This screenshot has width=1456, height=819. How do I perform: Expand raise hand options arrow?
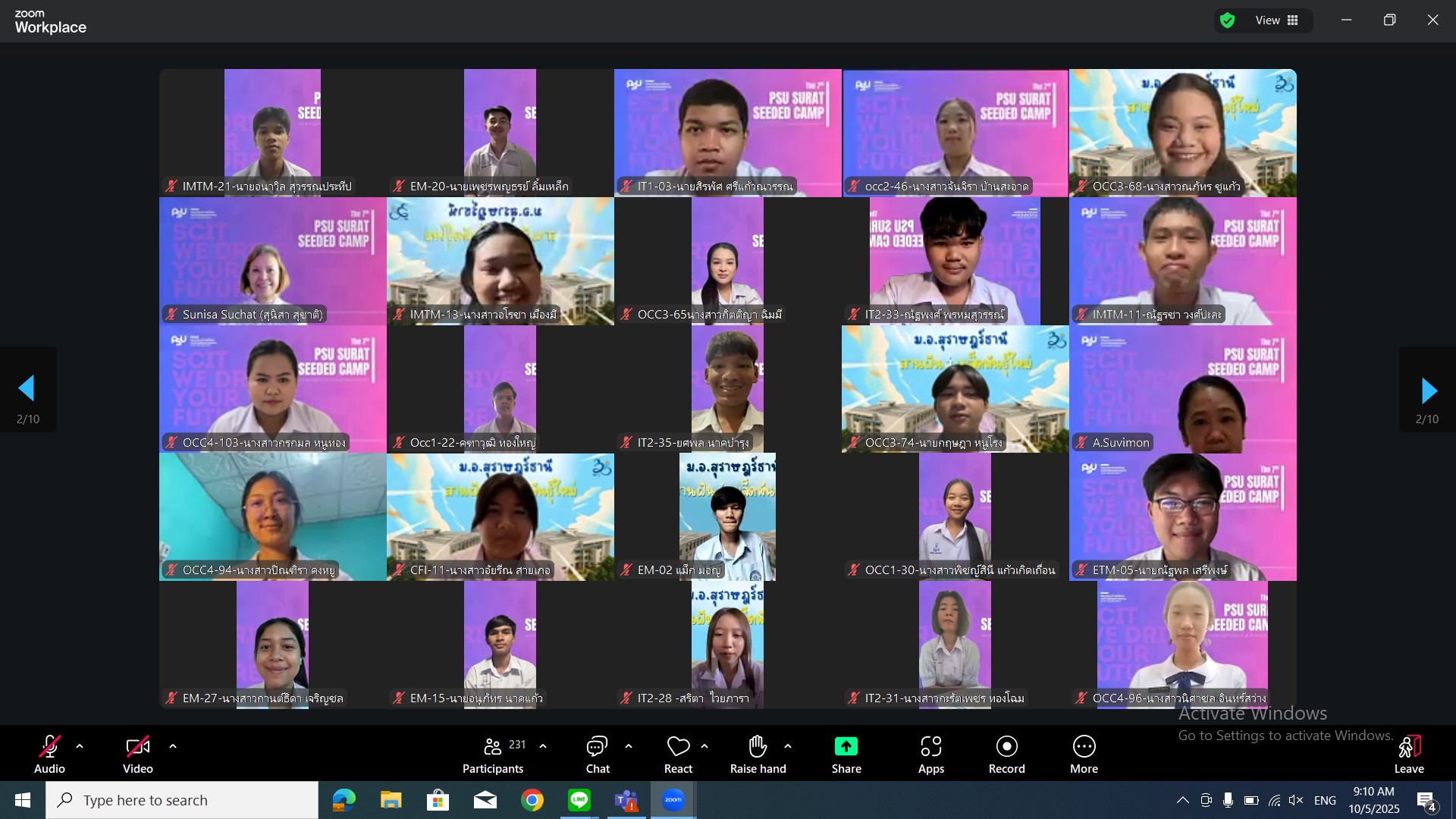[x=788, y=747]
